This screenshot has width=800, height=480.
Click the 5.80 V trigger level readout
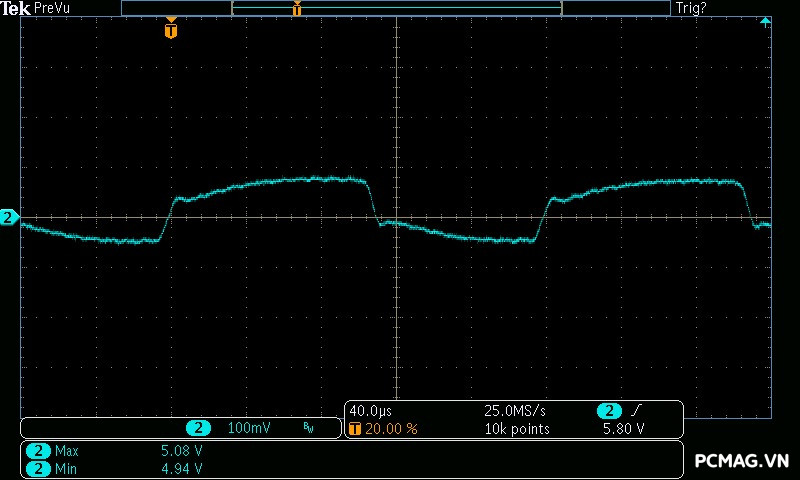tap(622, 429)
